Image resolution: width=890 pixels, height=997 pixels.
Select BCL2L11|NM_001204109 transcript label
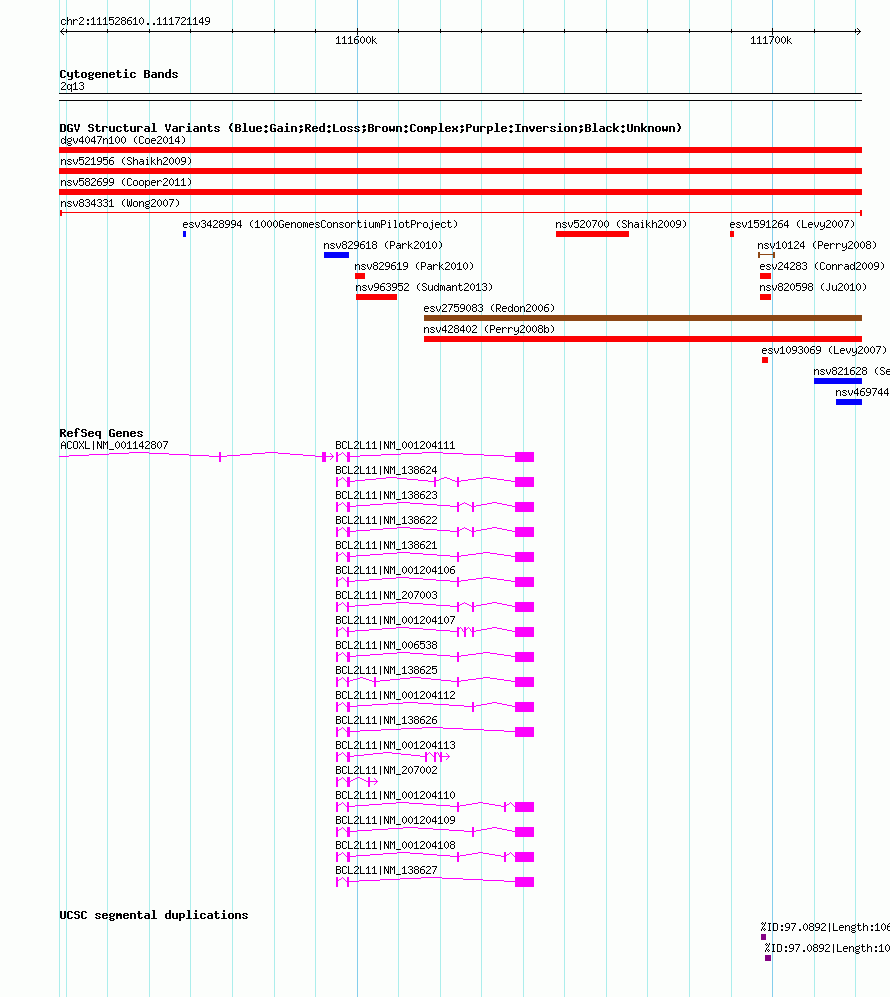[395, 820]
